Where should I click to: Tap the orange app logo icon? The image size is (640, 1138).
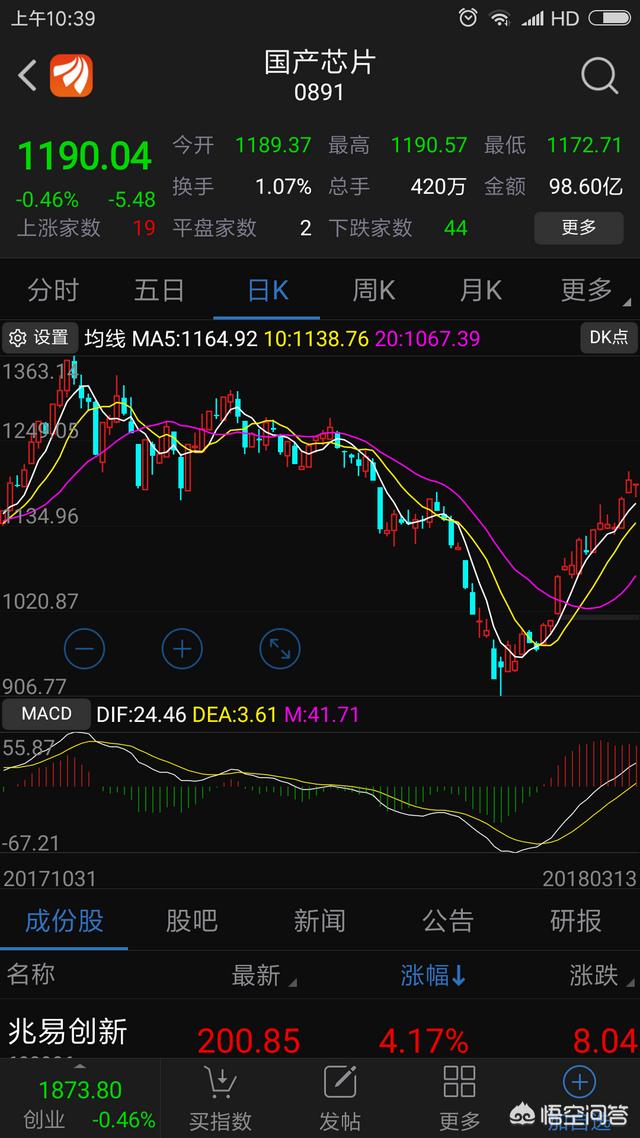(71, 76)
